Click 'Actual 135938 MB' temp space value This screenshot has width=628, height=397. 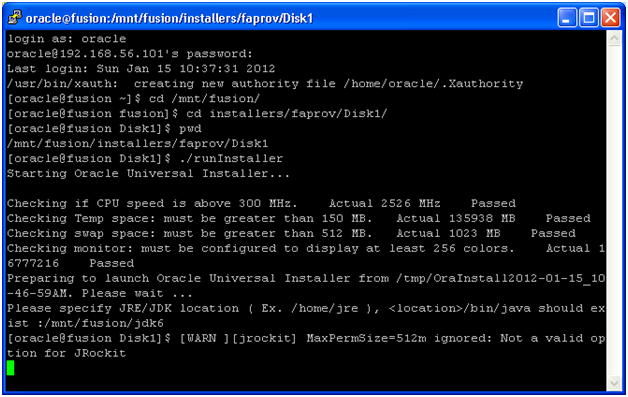(x=456, y=218)
